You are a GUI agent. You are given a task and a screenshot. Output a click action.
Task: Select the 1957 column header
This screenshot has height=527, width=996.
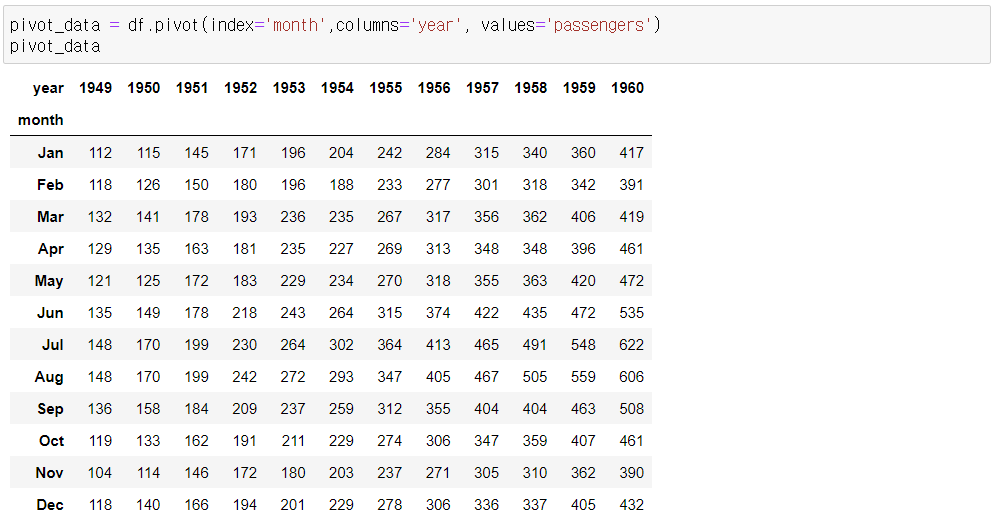click(x=482, y=88)
